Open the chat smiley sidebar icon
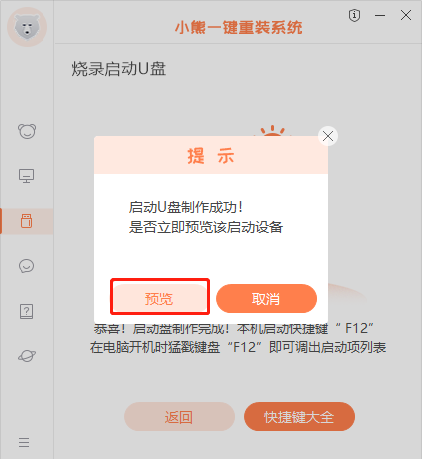Screen dimensions: 422x459 (x=26, y=266)
